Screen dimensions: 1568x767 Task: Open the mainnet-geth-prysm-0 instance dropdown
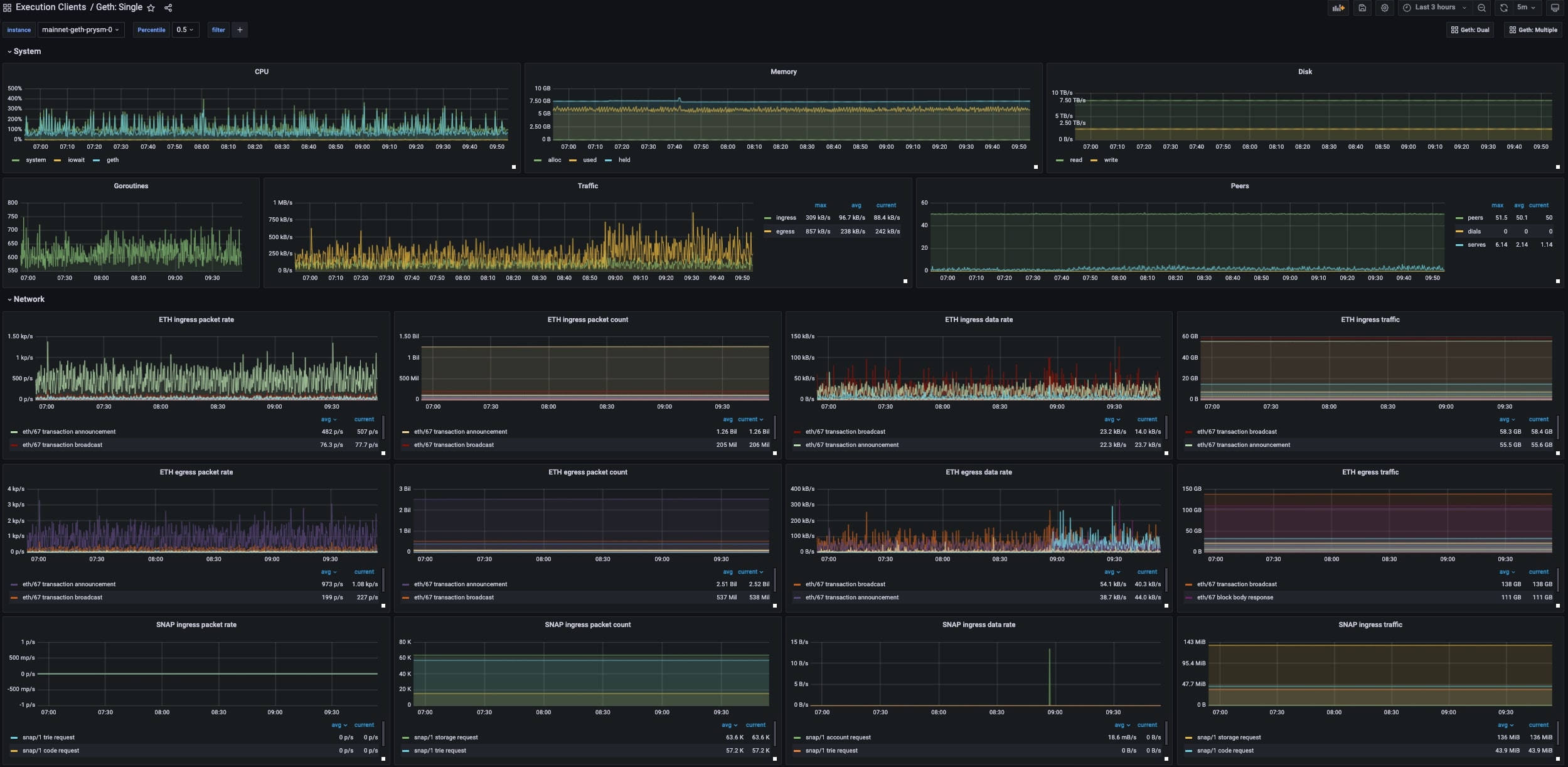point(80,29)
